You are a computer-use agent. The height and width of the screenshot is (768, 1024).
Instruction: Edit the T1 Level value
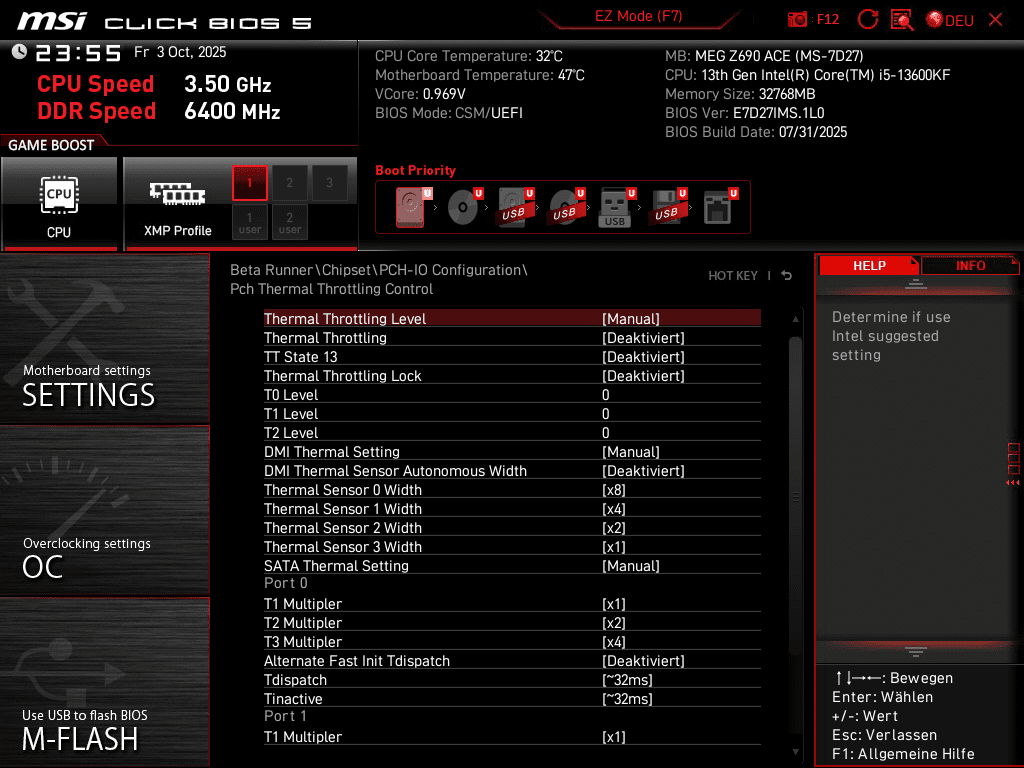point(512,413)
